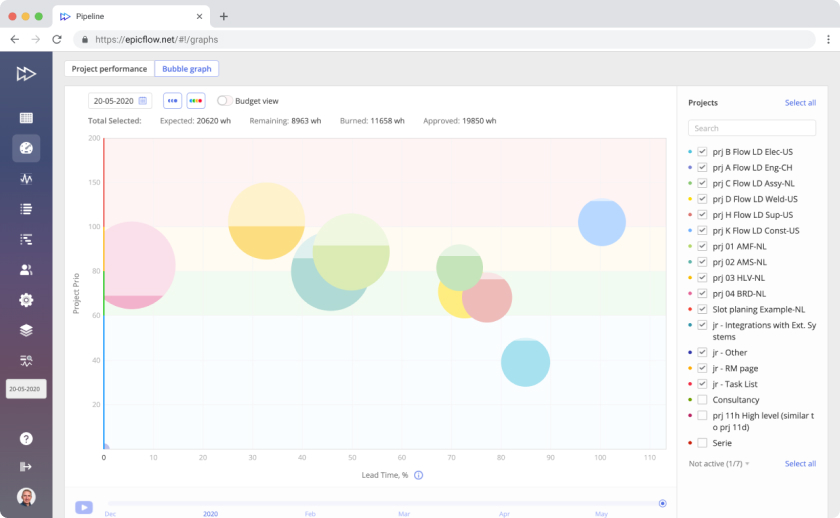This screenshot has width=840, height=518.
Task: Click the top Select all link in Projects
Action: (800, 103)
